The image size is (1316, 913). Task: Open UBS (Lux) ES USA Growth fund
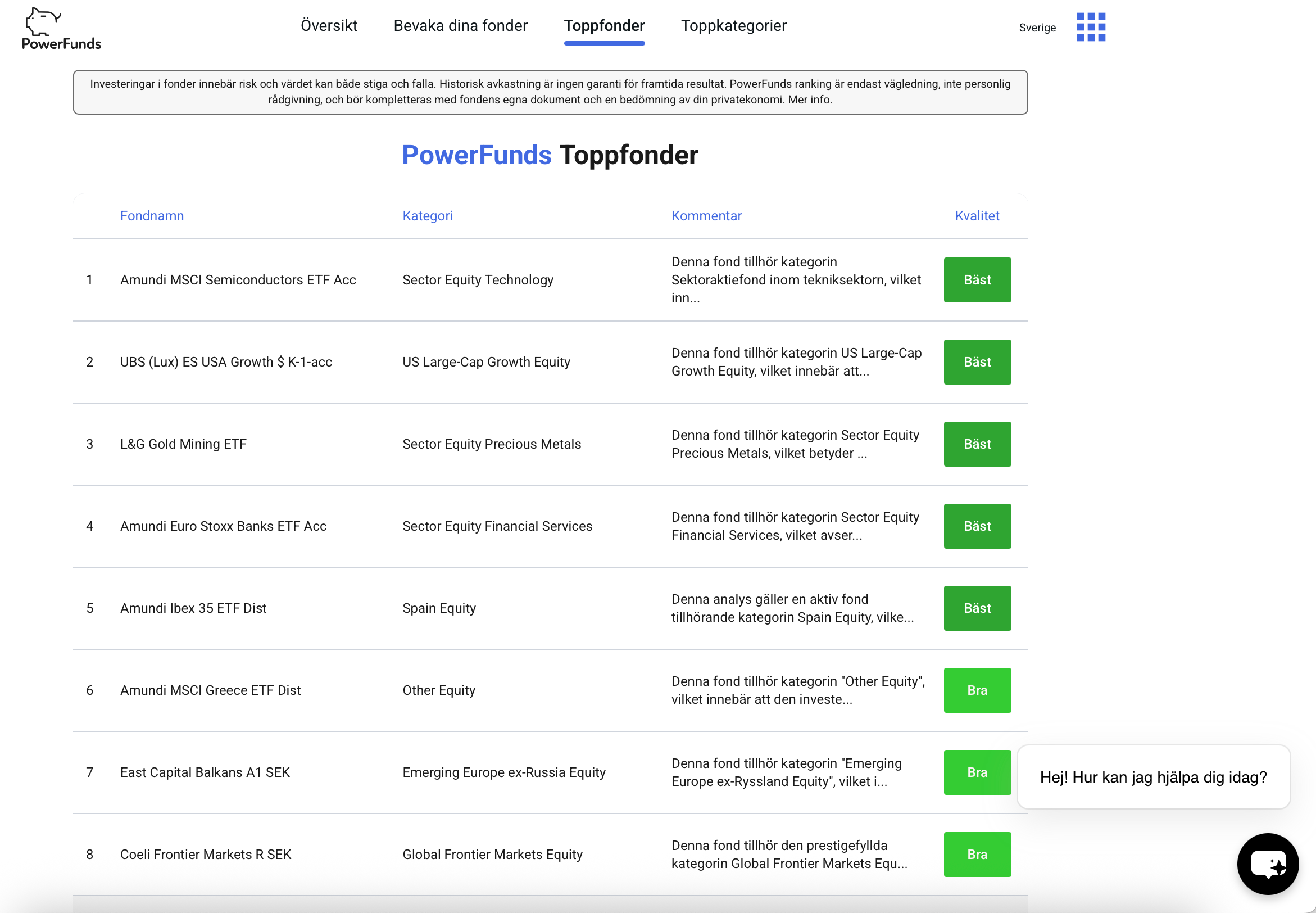point(226,362)
